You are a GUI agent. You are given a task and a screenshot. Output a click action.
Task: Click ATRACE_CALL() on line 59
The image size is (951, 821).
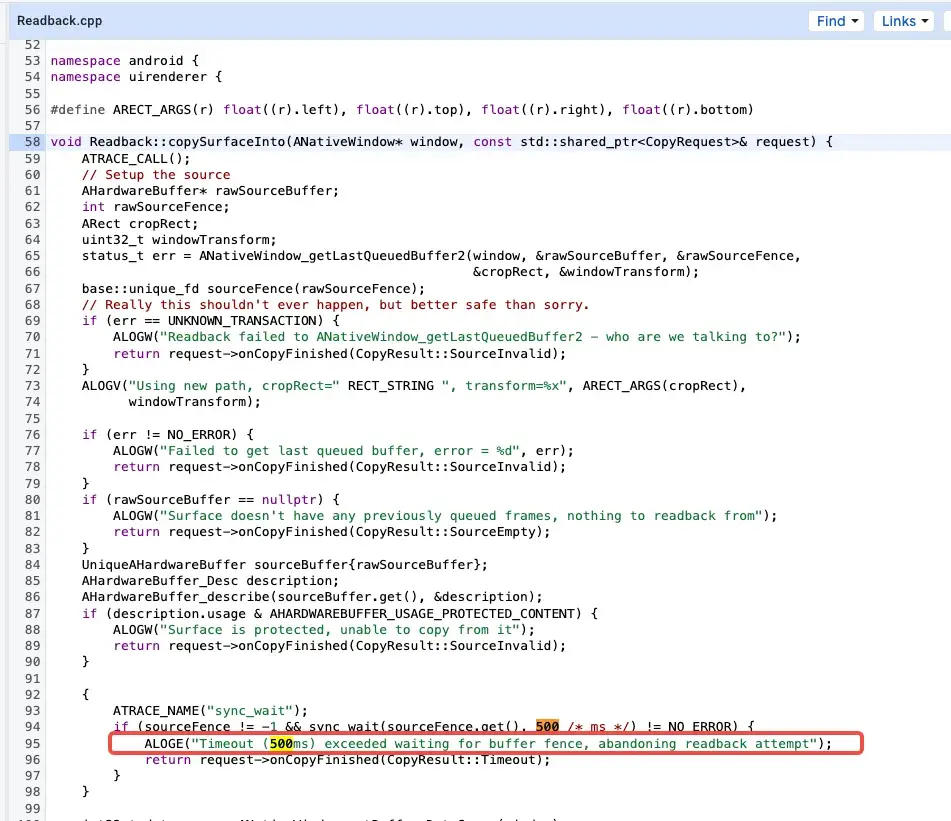click(136, 159)
